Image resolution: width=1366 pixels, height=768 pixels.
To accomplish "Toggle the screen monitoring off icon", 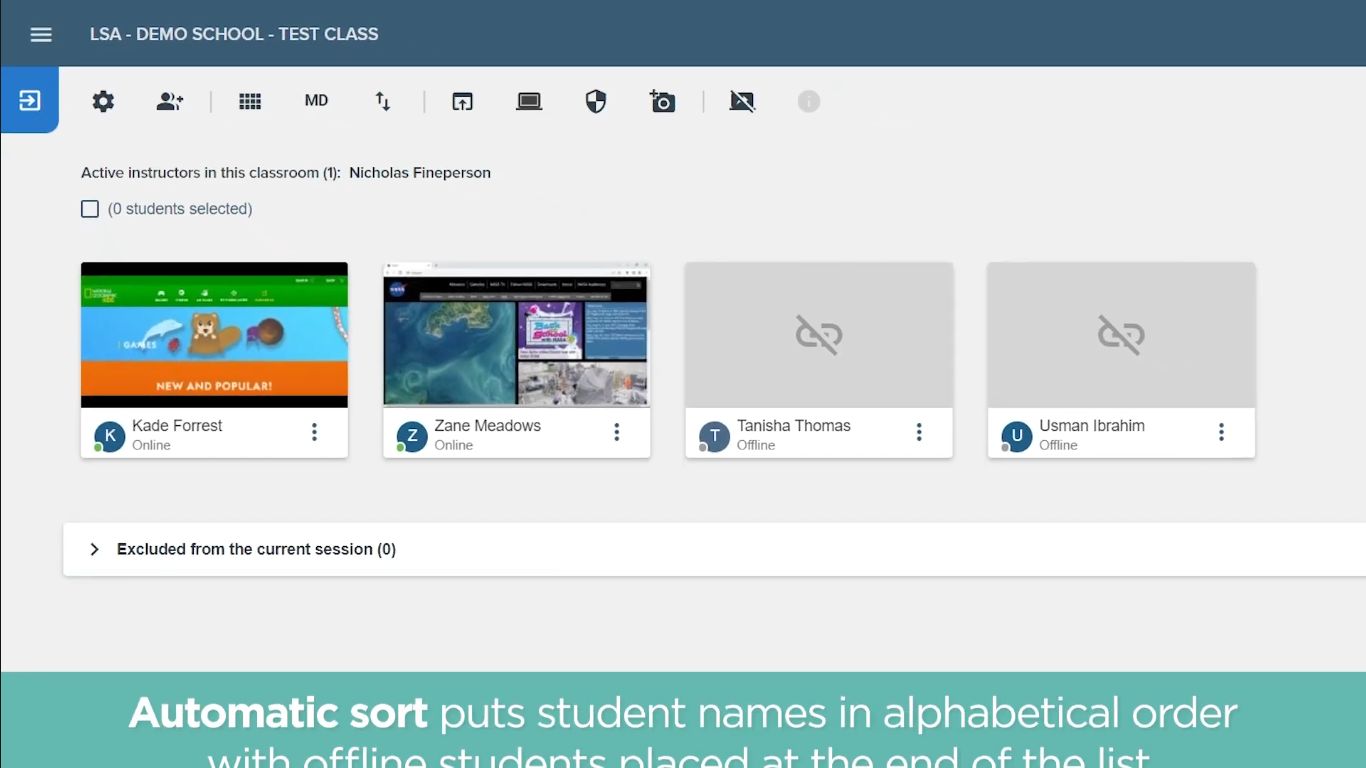I will [742, 101].
